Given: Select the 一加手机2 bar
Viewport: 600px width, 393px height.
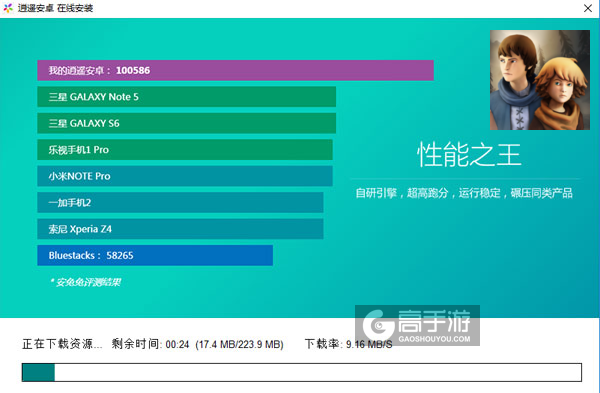Looking at the screenshot, I should pyautogui.click(x=180, y=202).
